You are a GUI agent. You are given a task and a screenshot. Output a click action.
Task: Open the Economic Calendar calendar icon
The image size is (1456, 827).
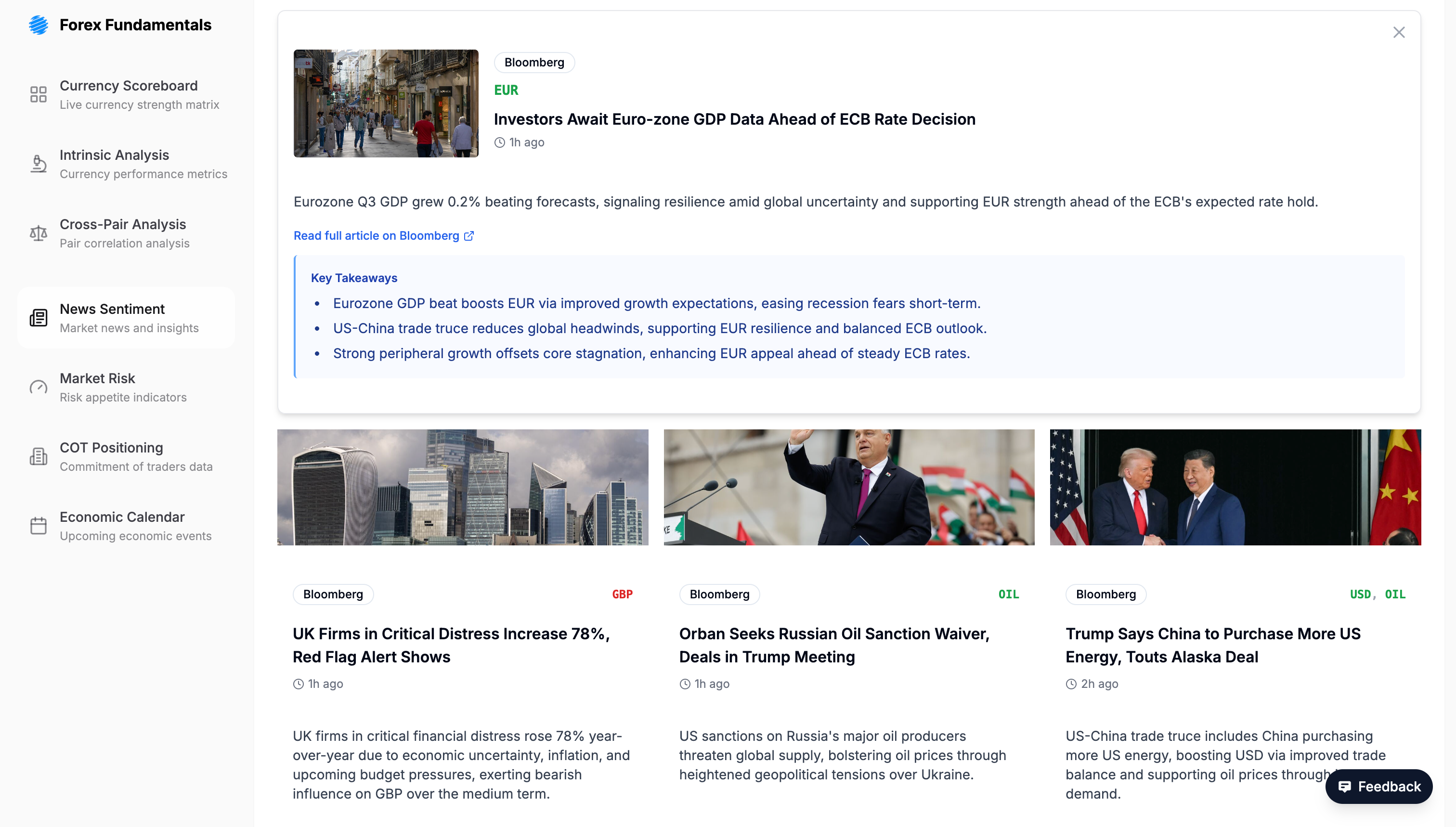coord(38,525)
